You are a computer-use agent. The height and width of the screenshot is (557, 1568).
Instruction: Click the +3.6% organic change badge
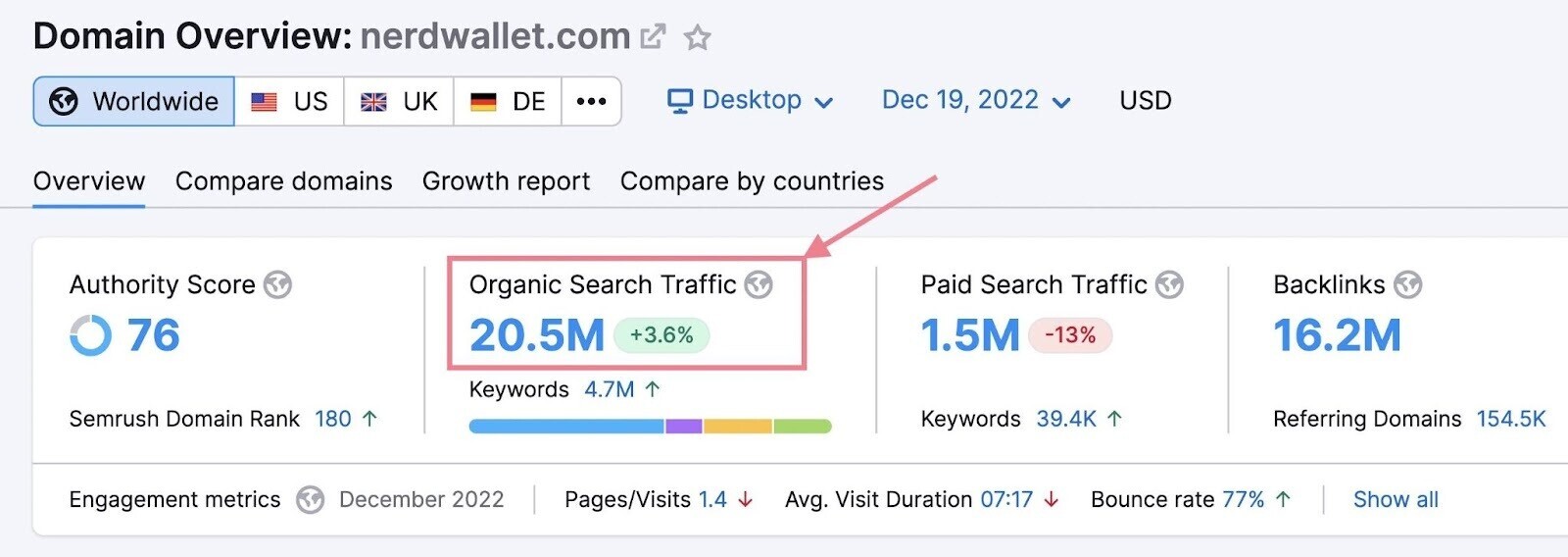661,335
